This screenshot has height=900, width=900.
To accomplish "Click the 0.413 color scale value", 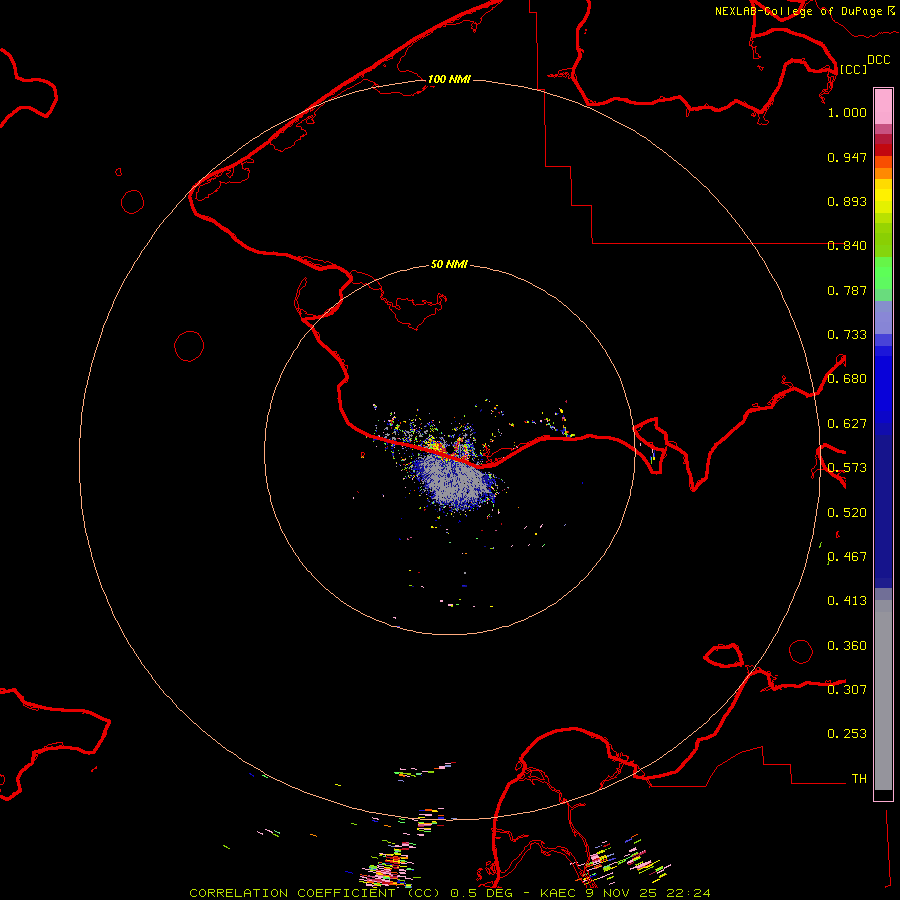I will click(847, 601).
